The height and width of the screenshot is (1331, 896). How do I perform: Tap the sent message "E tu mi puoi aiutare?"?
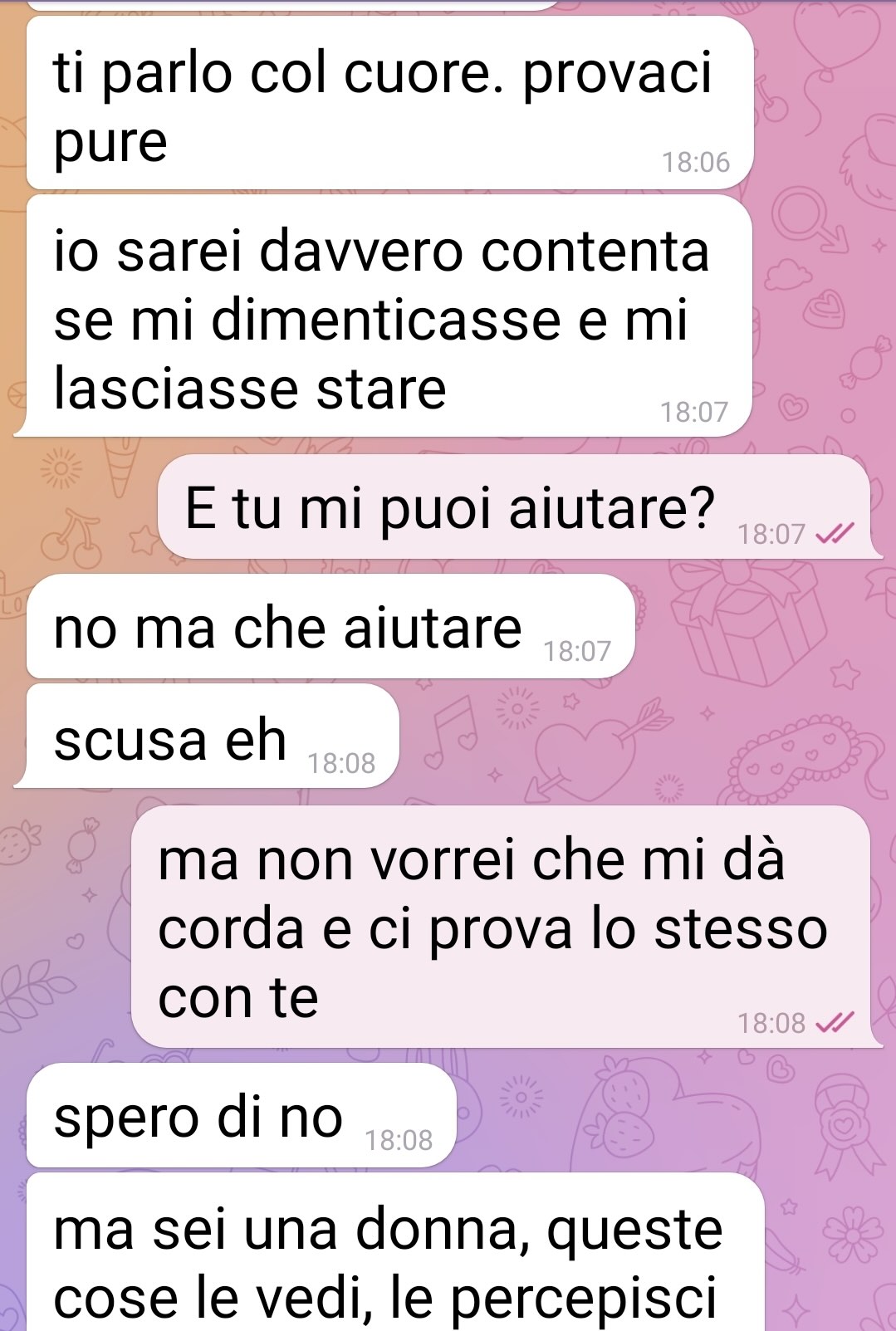pyautogui.click(x=514, y=506)
